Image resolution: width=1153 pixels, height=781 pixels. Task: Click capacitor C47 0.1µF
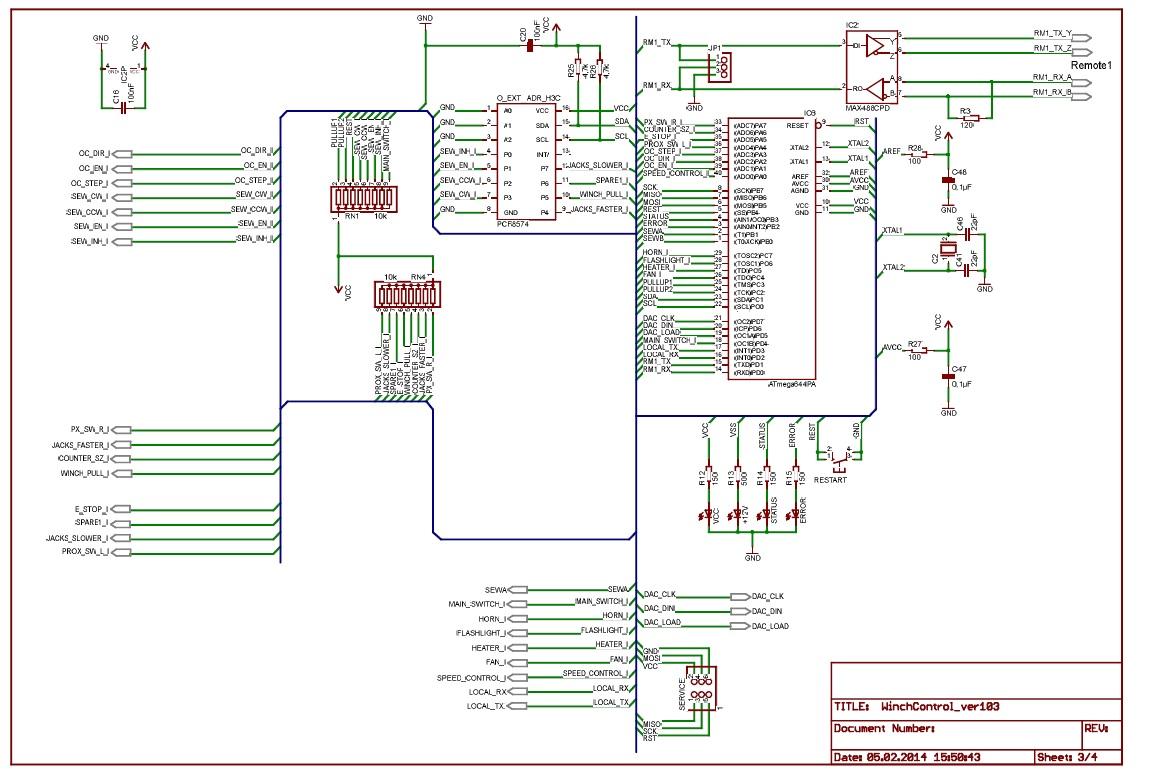949,377
